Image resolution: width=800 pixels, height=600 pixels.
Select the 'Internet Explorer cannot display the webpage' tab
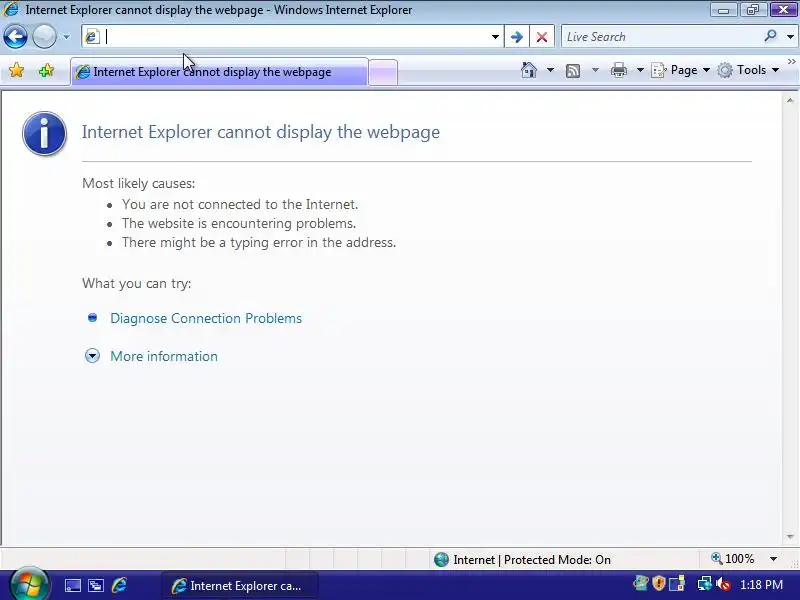(x=219, y=72)
